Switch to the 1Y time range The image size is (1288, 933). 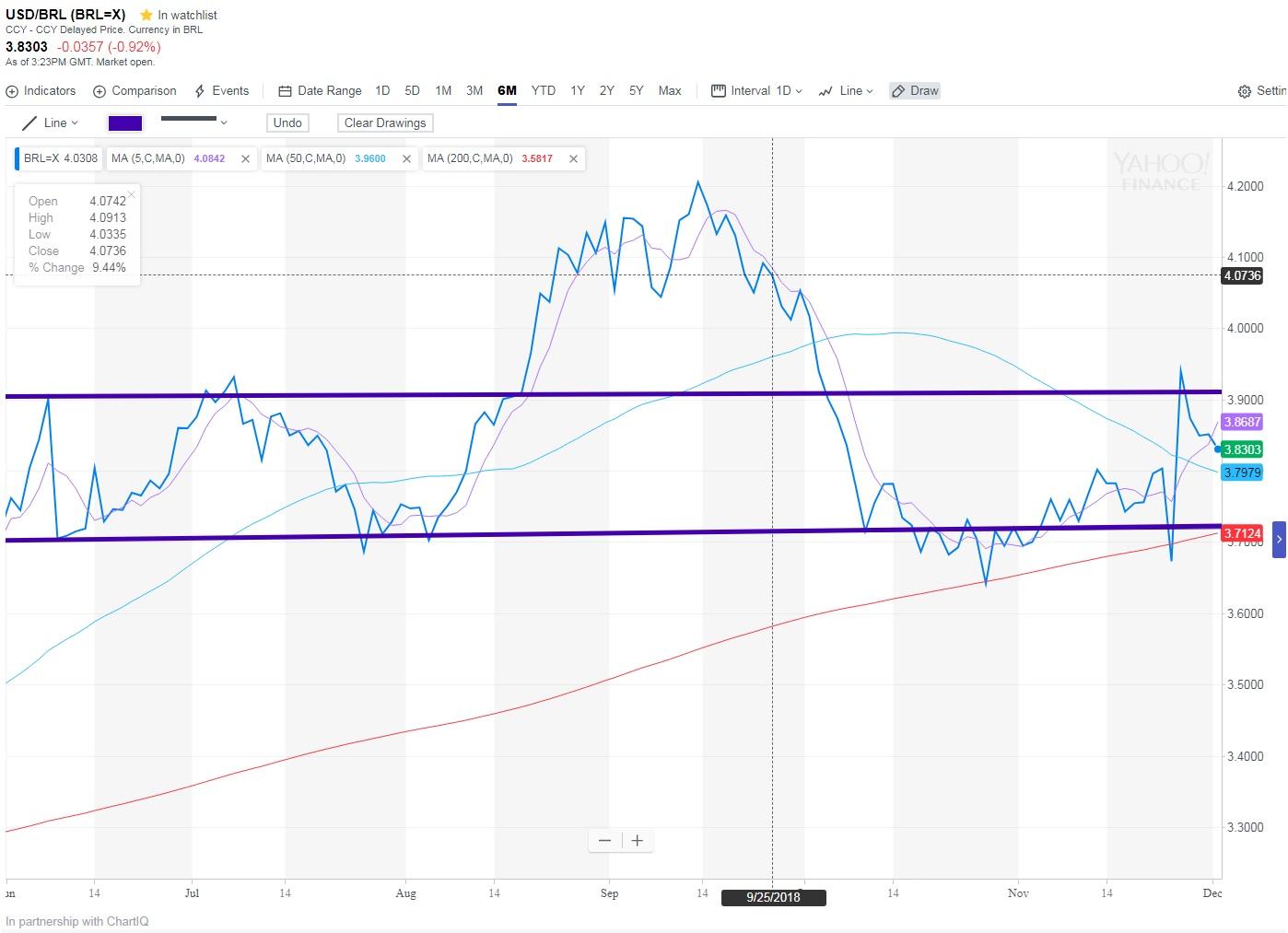577,90
